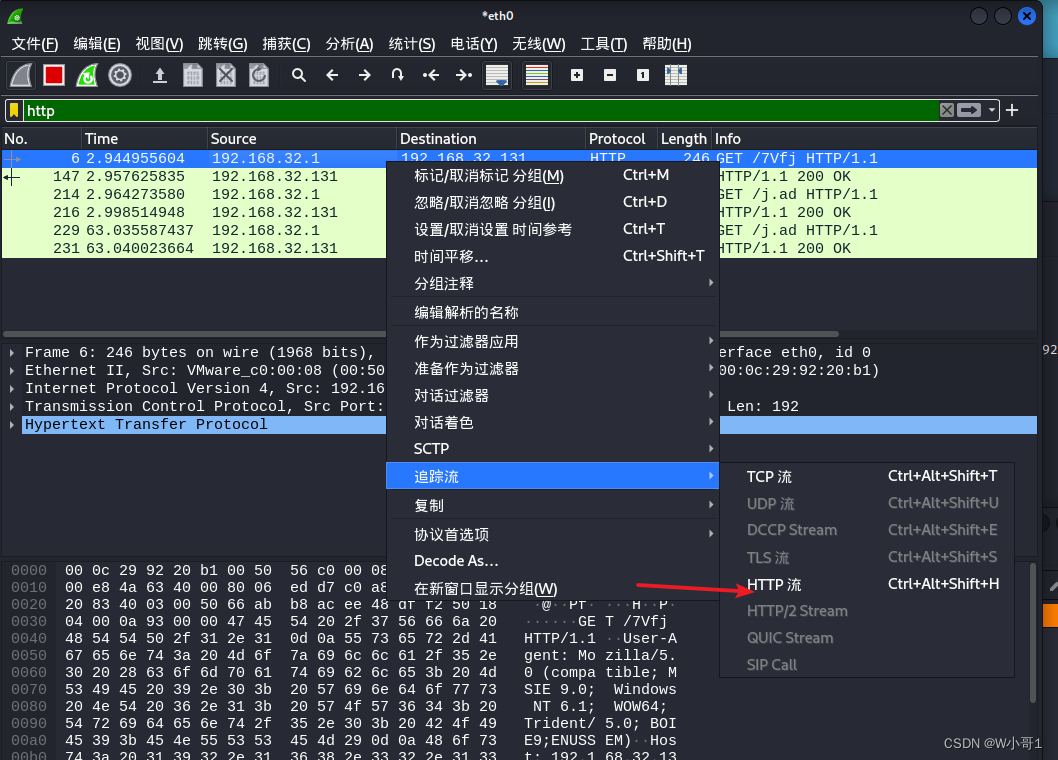Select 时间平移… context menu entry
Screen dimensions: 1058x760
552,256
